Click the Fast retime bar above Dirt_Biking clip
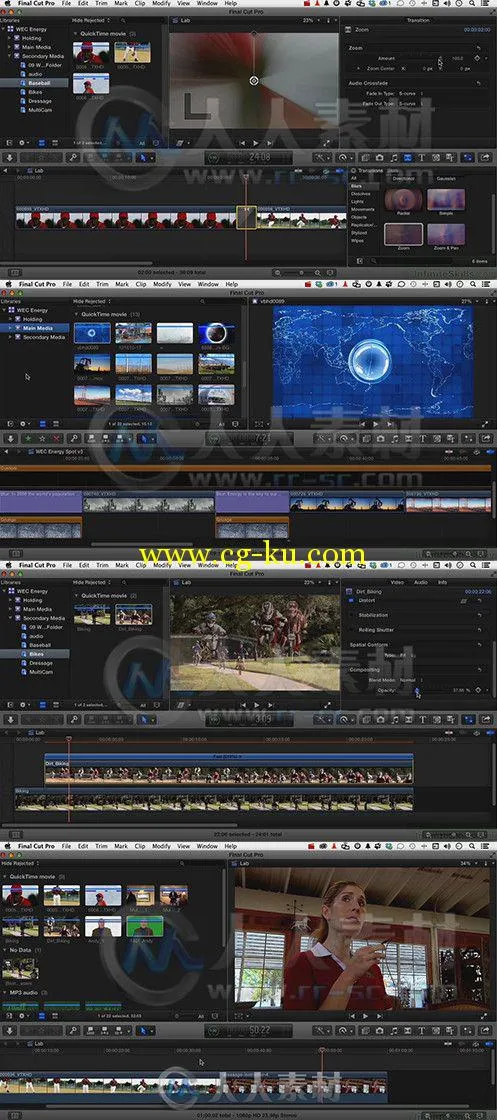The width and height of the screenshot is (497, 1120). [229, 756]
